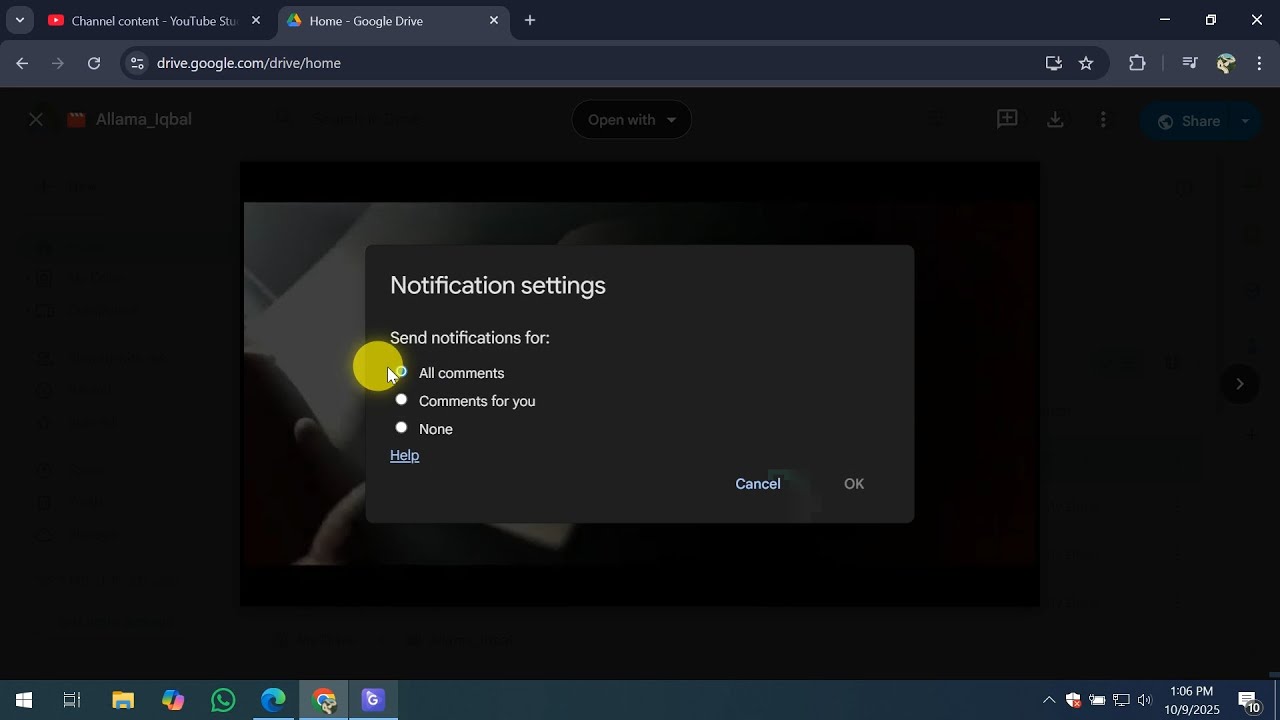Open a new browser tab
Image resolution: width=1280 pixels, height=720 pixels.
click(x=530, y=20)
